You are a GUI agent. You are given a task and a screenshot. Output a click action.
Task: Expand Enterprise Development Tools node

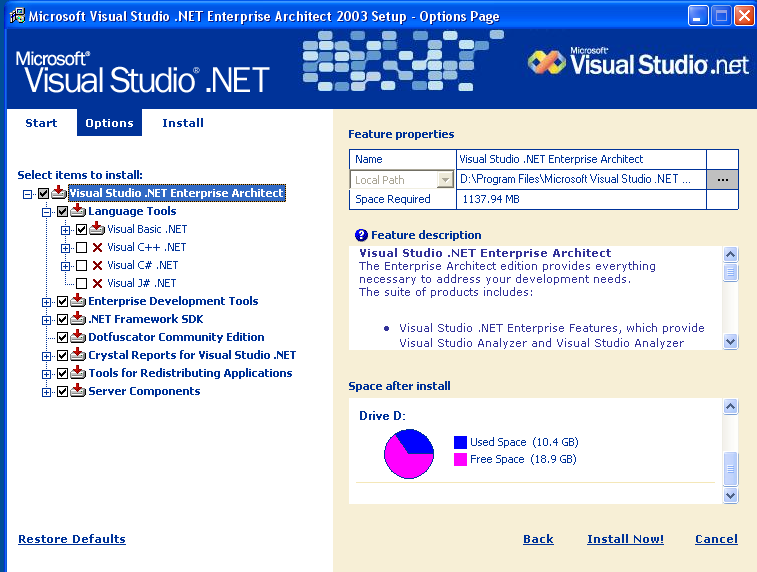tap(46, 302)
